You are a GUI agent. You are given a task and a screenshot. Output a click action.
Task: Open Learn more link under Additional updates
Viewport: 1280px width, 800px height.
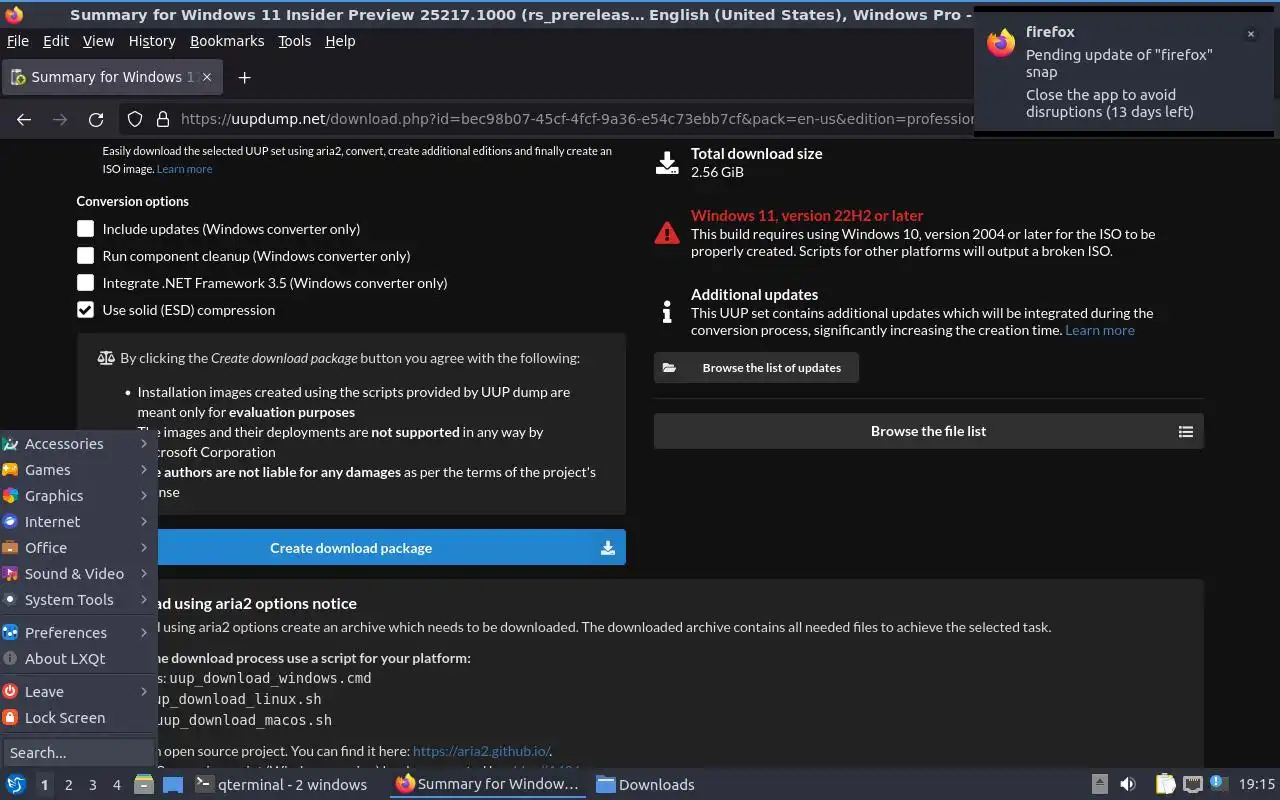point(1100,330)
